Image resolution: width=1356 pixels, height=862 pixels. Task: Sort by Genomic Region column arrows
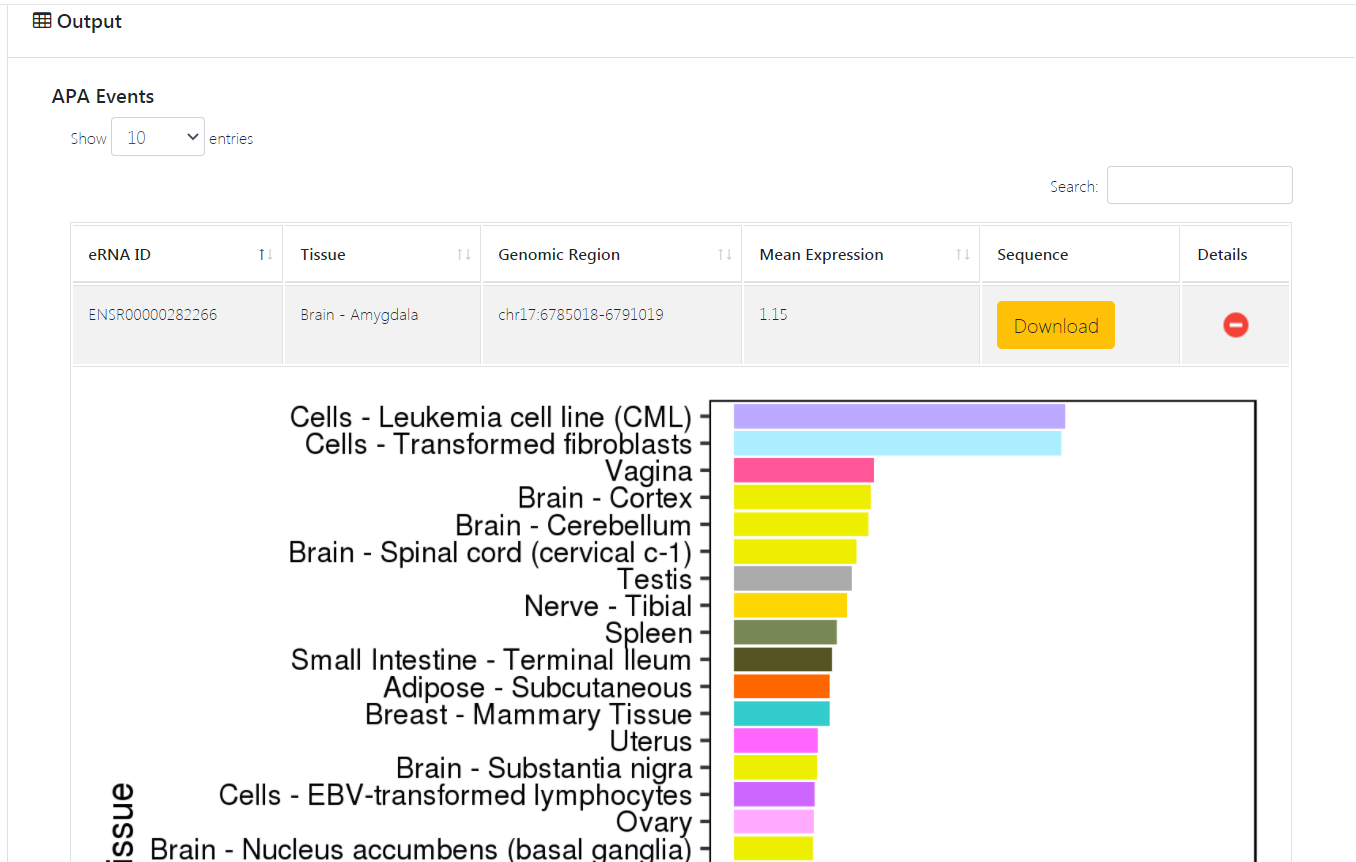pos(725,255)
